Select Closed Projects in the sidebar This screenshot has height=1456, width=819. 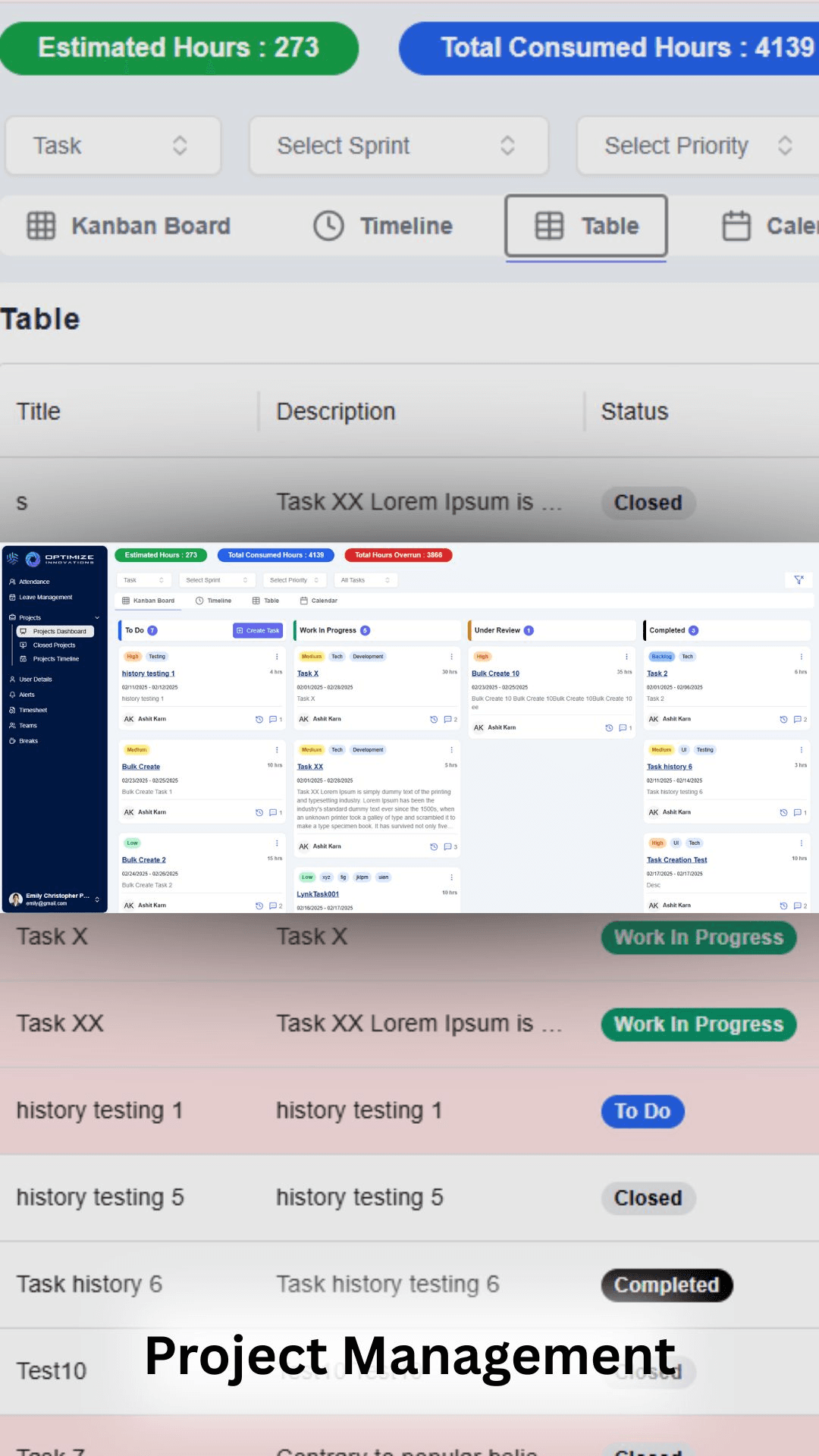54,645
